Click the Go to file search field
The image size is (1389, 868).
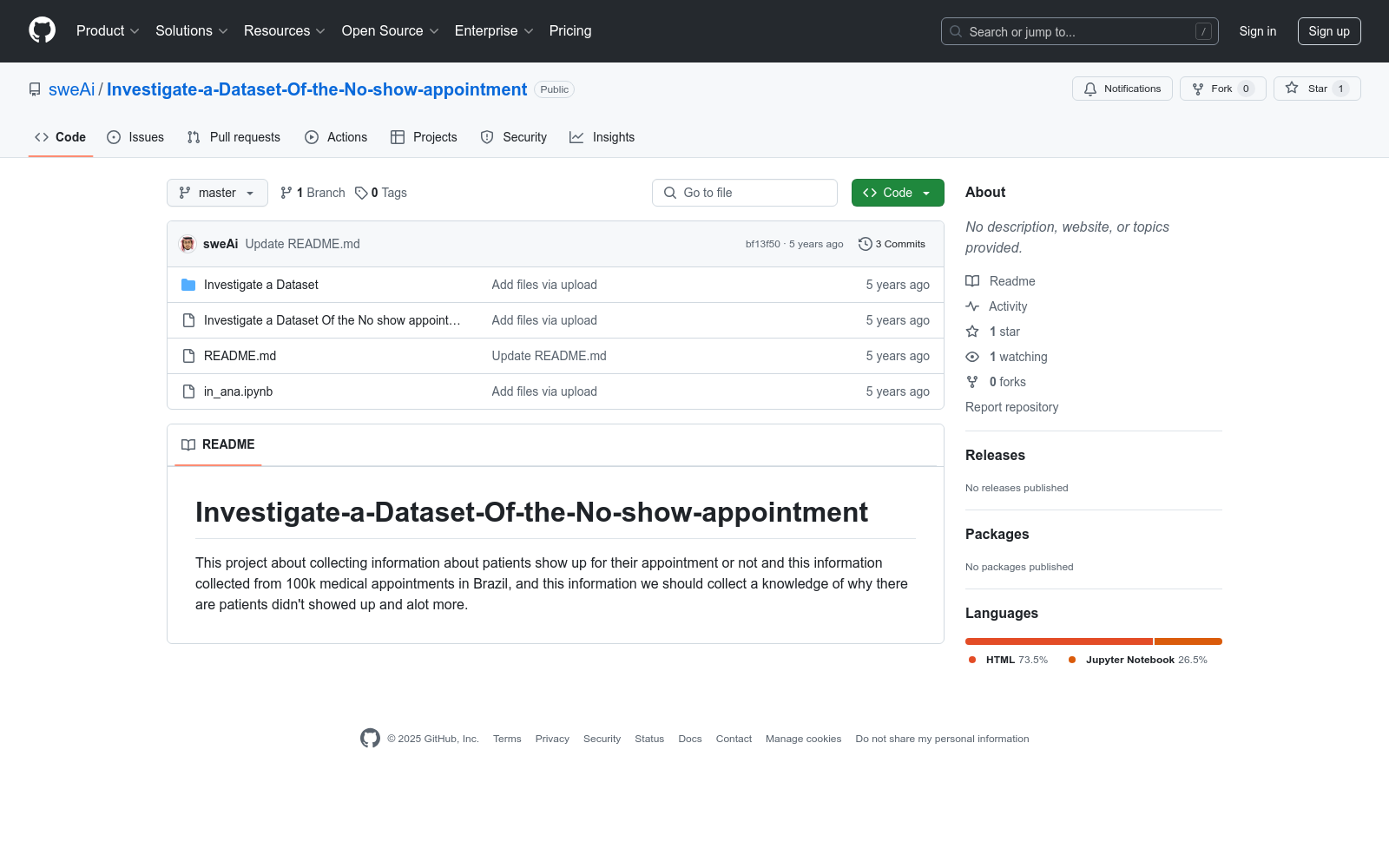pos(745,193)
